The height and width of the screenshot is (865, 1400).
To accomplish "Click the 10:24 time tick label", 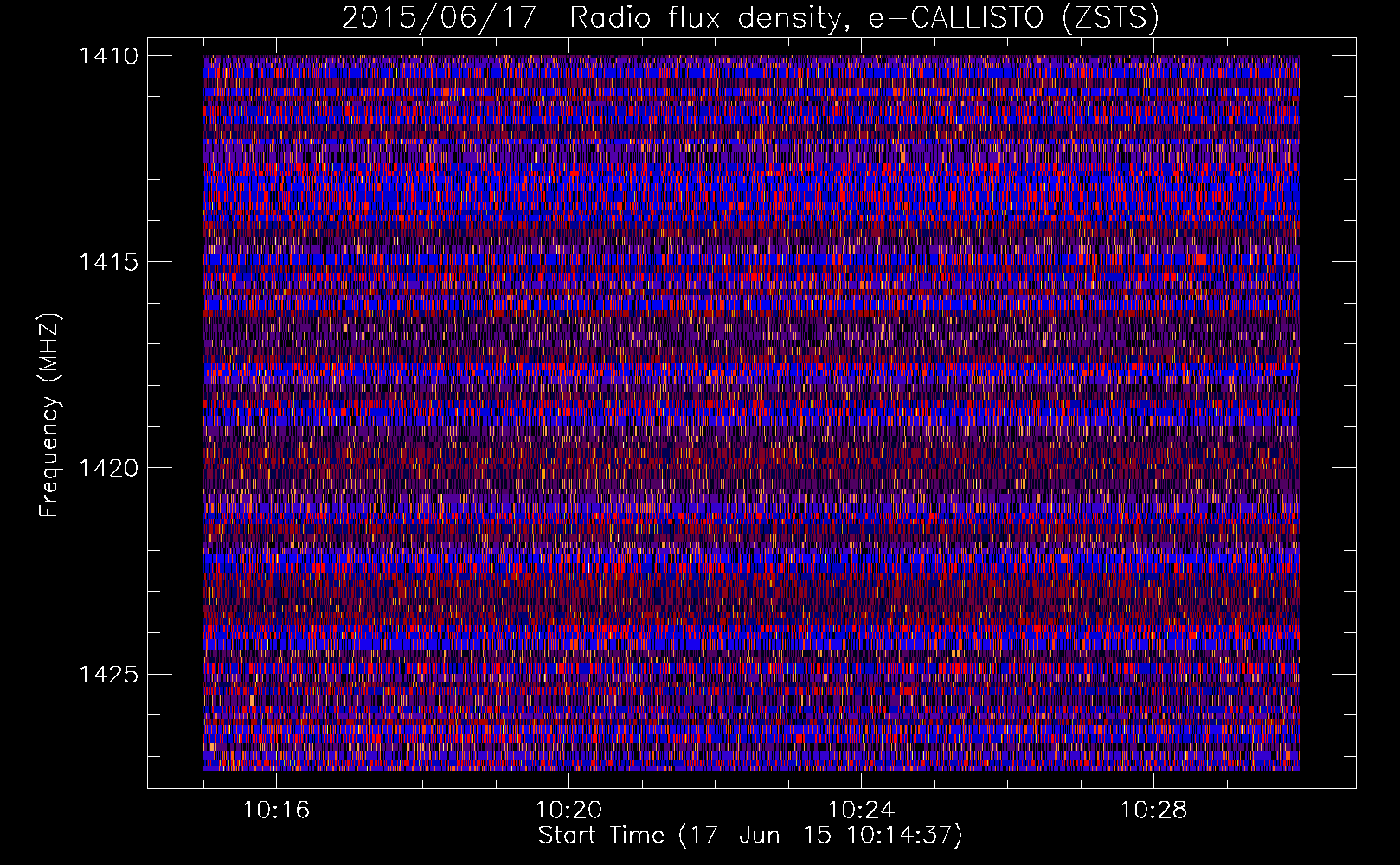I will pos(861,811).
